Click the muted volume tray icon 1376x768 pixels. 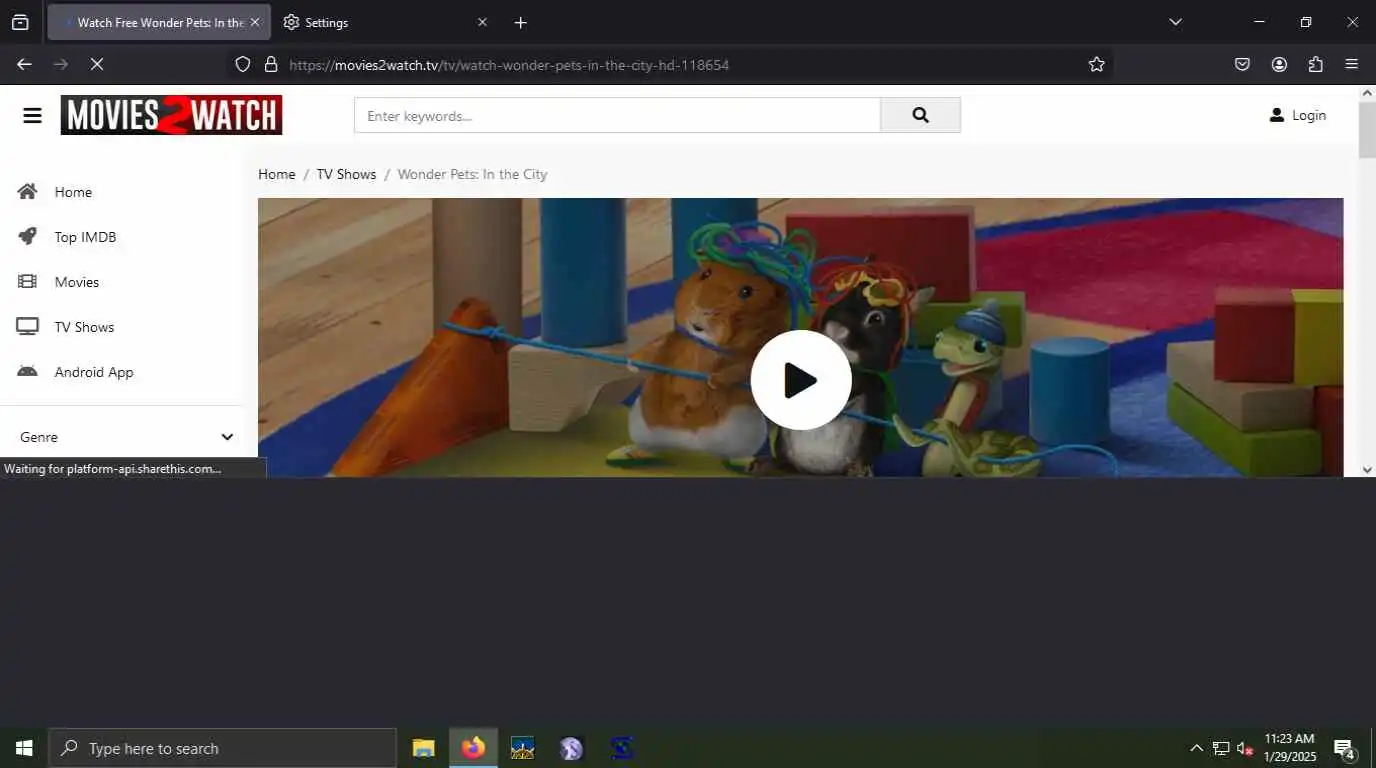point(1245,748)
